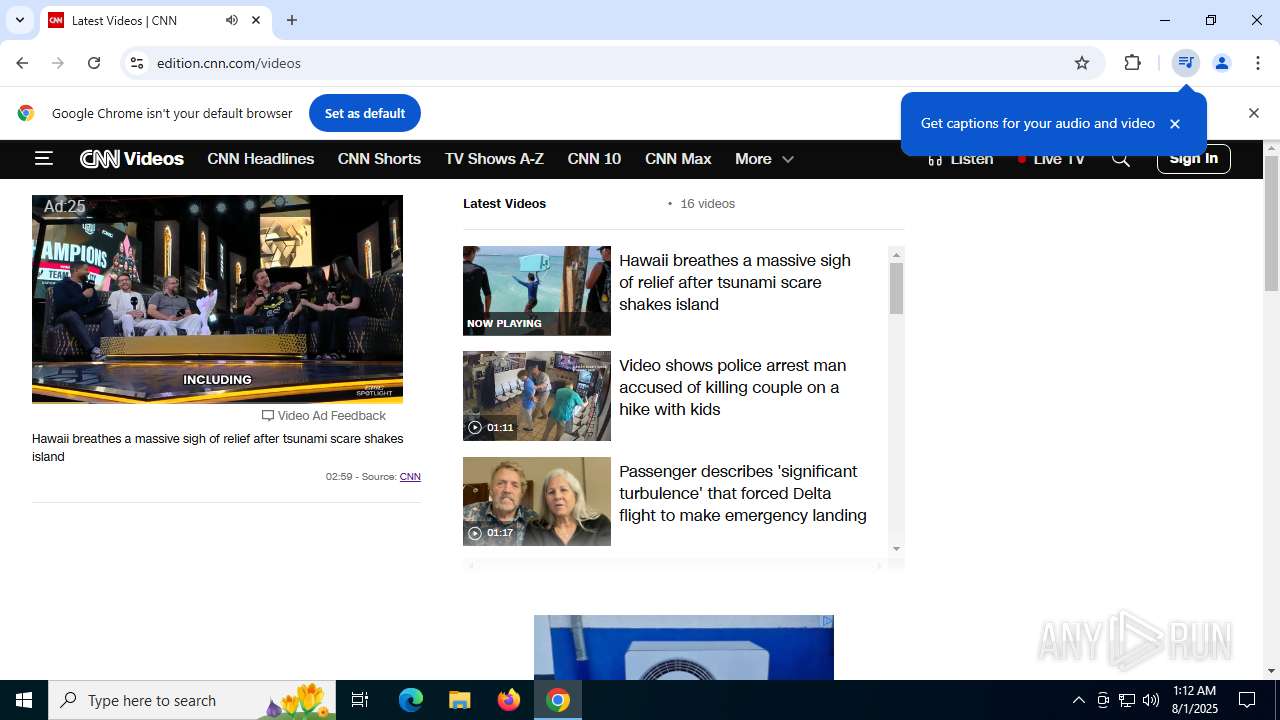1280x720 pixels.
Task: Click Video shows police arrest man headline
Action: (x=732, y=387)
